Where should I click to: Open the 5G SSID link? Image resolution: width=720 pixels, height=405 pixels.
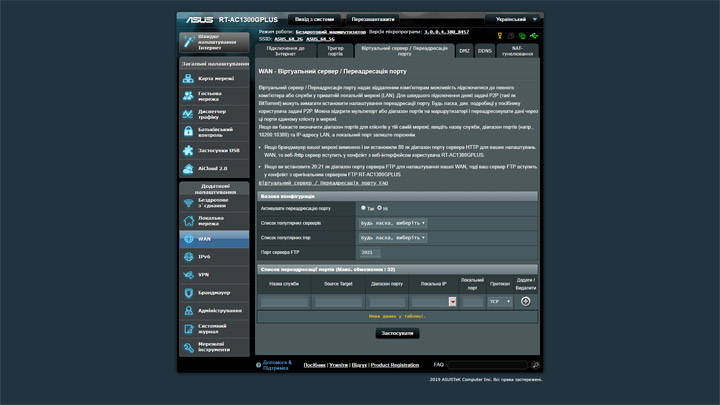(320, 39)
